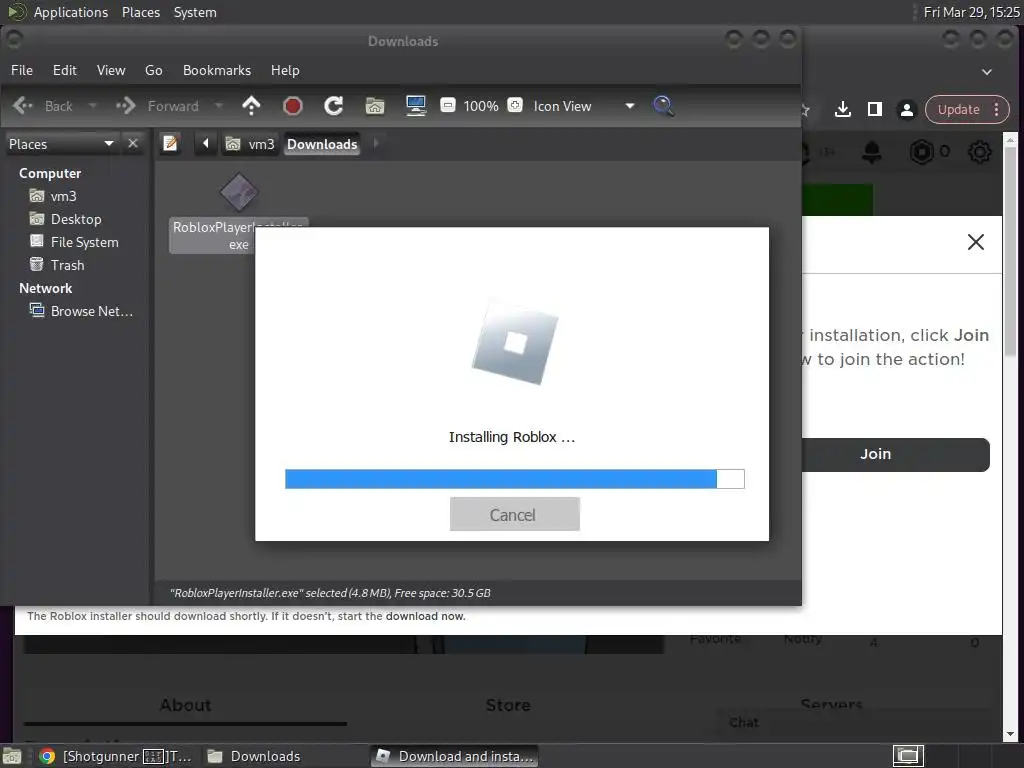
Task: Click the magnifier Search icon
Action: coord(663,106)
